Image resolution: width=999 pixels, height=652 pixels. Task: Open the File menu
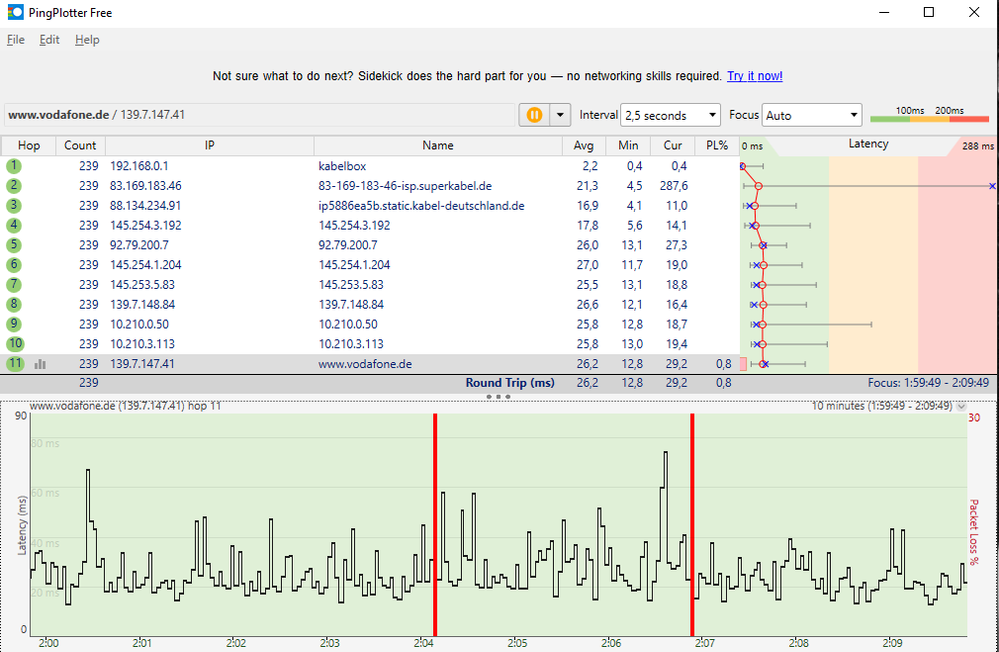coord(15,40)
